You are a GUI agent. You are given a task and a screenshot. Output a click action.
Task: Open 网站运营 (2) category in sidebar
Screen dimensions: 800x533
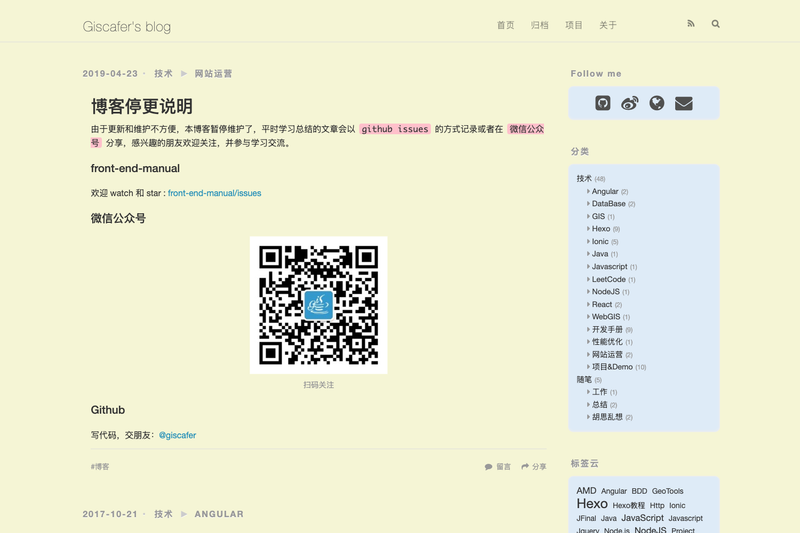[x=607, y=354]
